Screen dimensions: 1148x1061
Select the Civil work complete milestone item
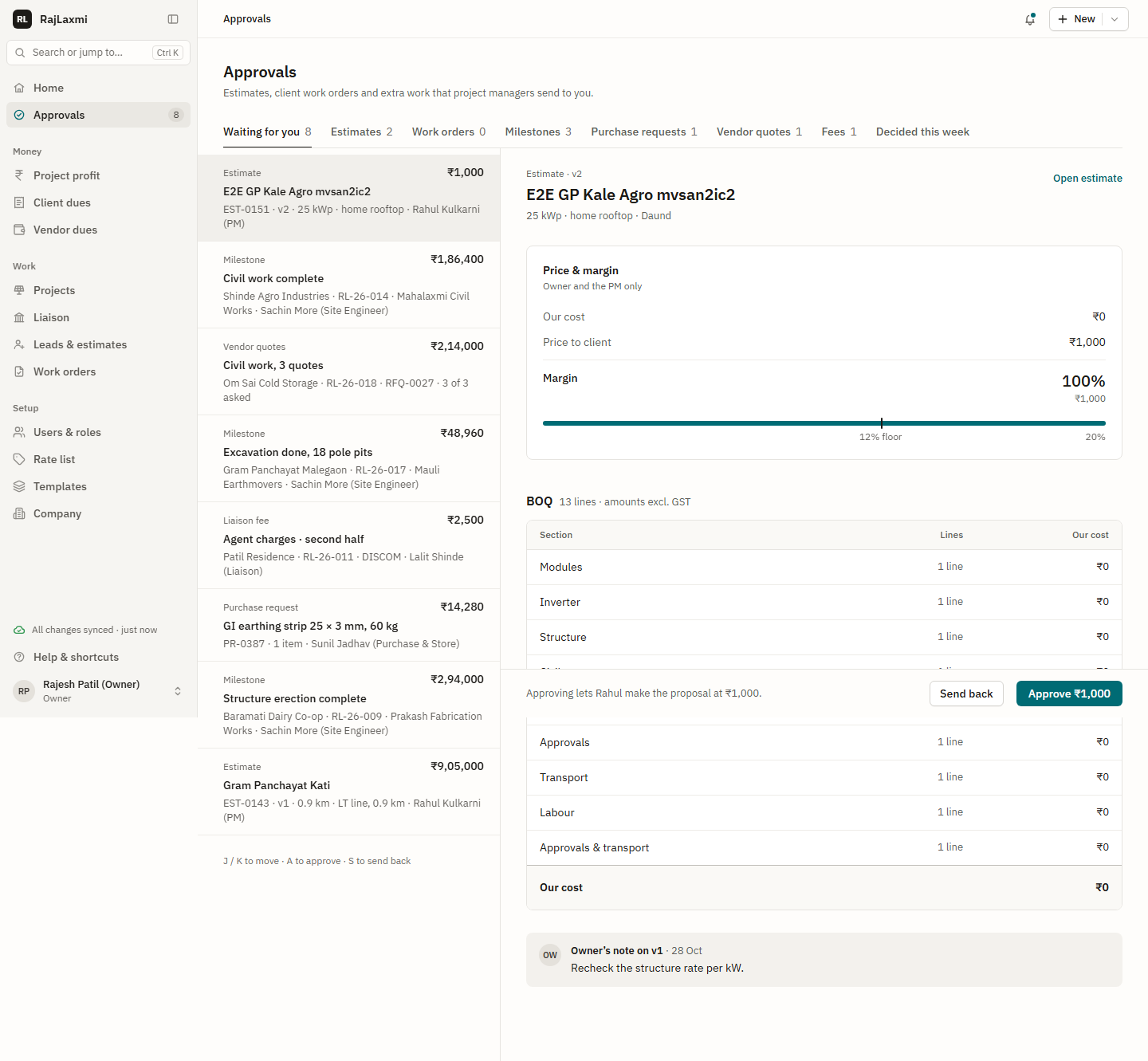tap(348, 285)
